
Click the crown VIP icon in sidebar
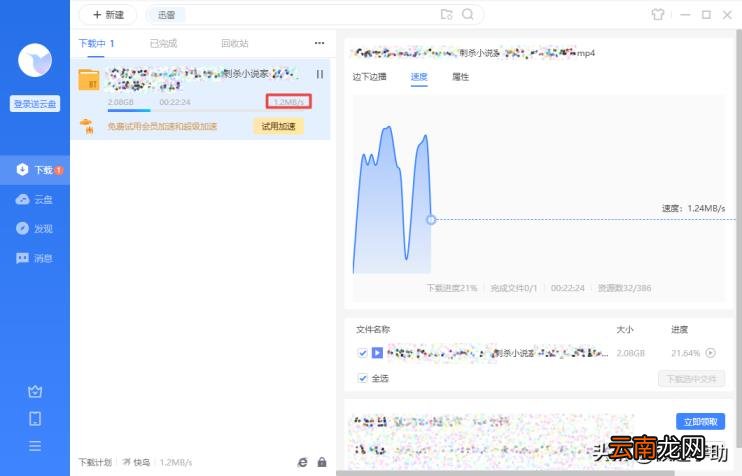pyautogui.click(x=35, y=392)
